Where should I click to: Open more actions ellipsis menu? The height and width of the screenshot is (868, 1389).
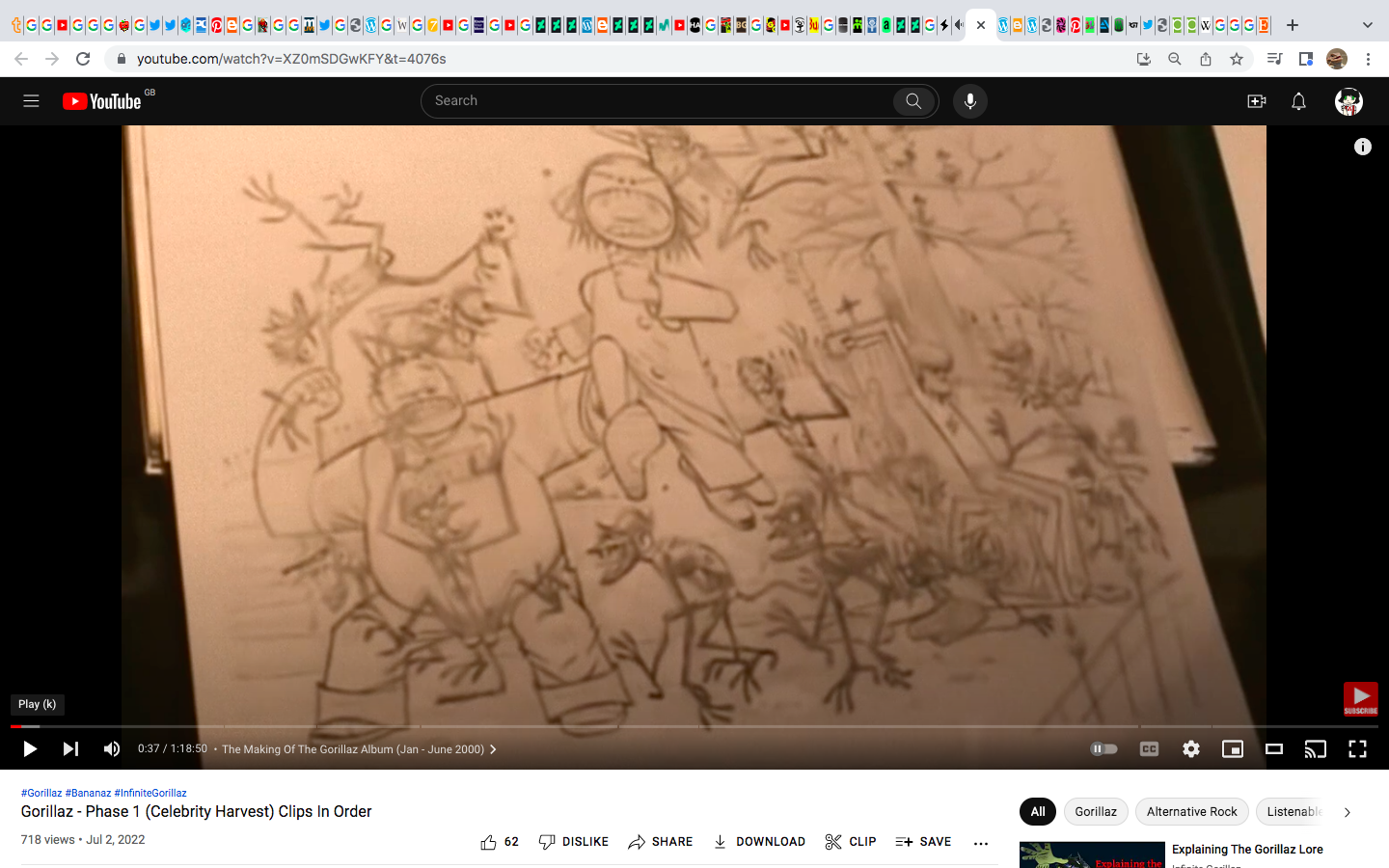click(981, 843)
